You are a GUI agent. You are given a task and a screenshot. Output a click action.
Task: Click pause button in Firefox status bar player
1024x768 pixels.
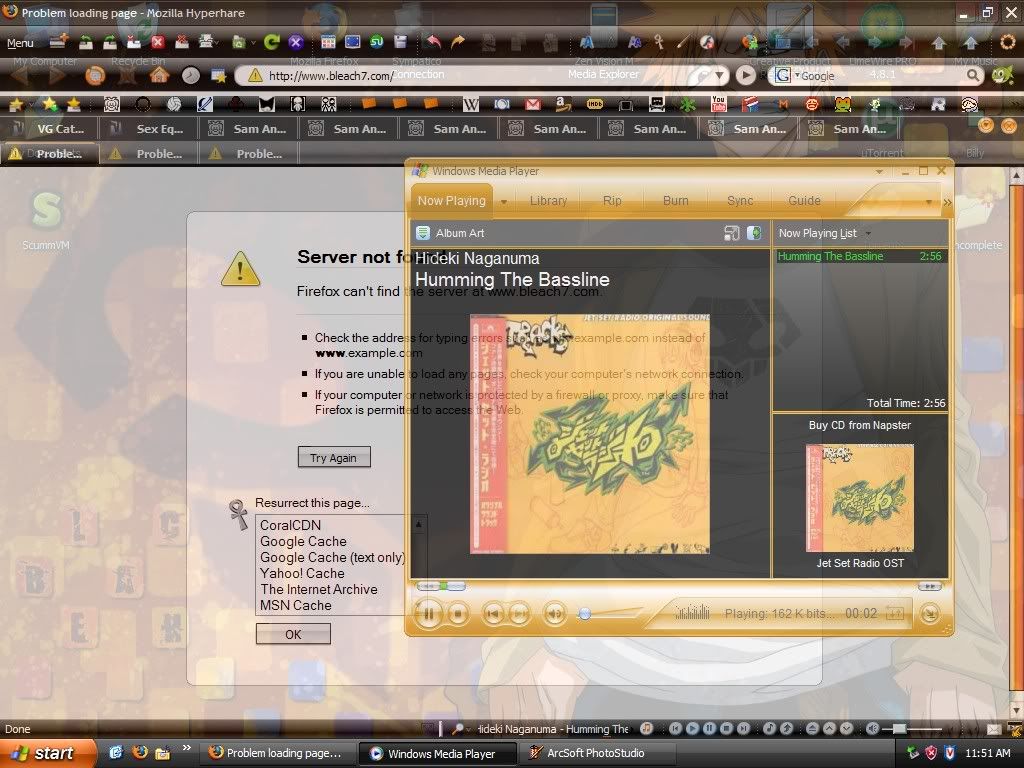709,728
